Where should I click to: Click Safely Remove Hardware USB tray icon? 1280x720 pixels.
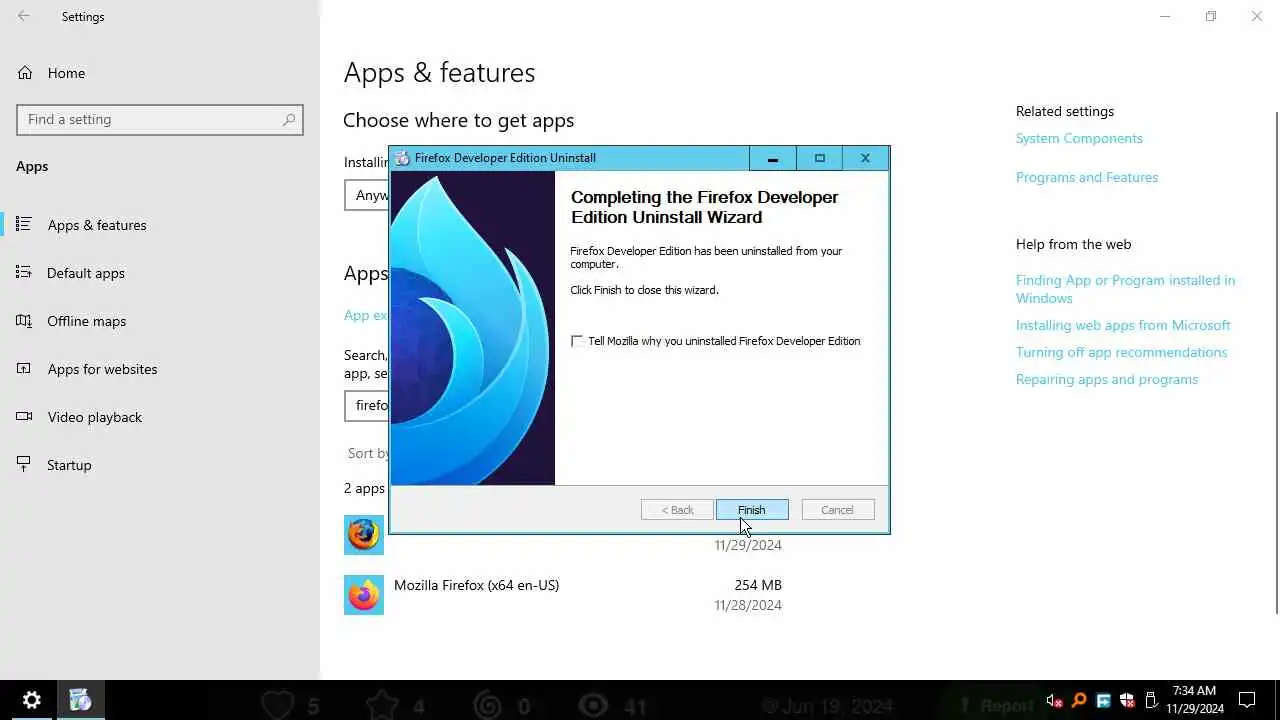click(1151, 701)
